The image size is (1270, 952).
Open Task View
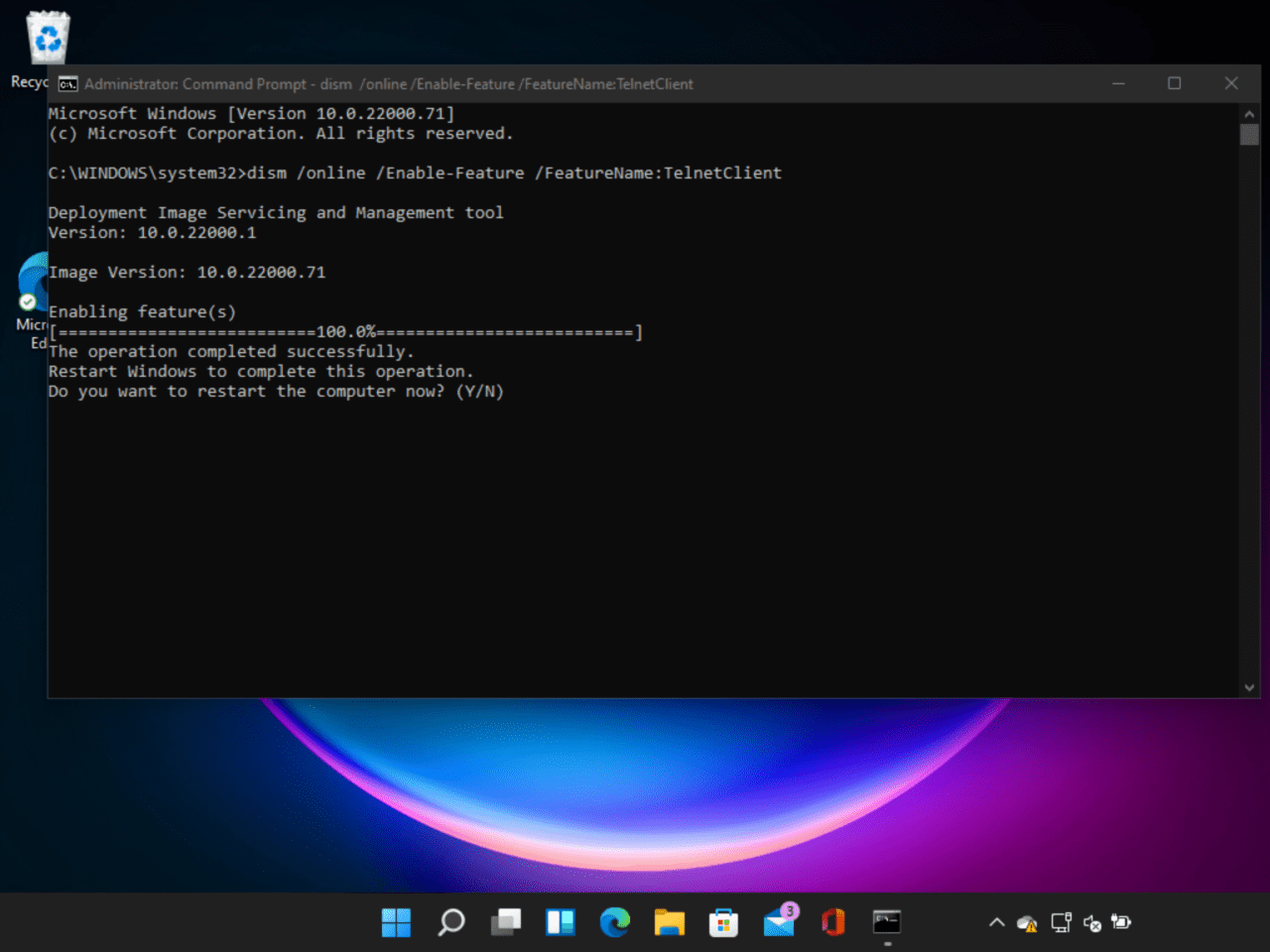(505, 922)
